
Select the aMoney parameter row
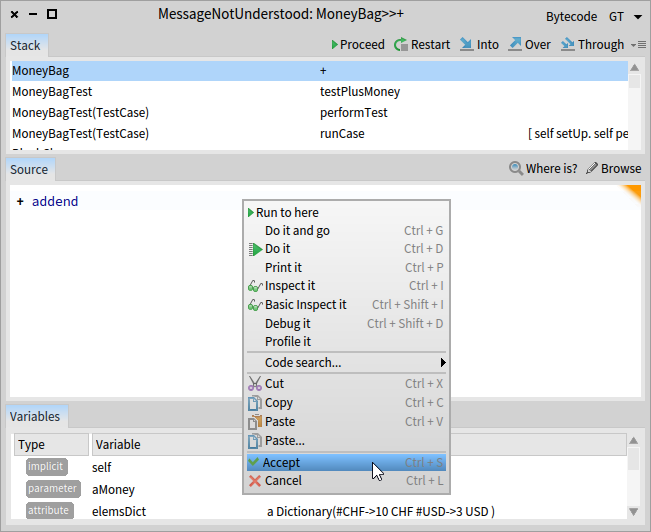point(319,489)
